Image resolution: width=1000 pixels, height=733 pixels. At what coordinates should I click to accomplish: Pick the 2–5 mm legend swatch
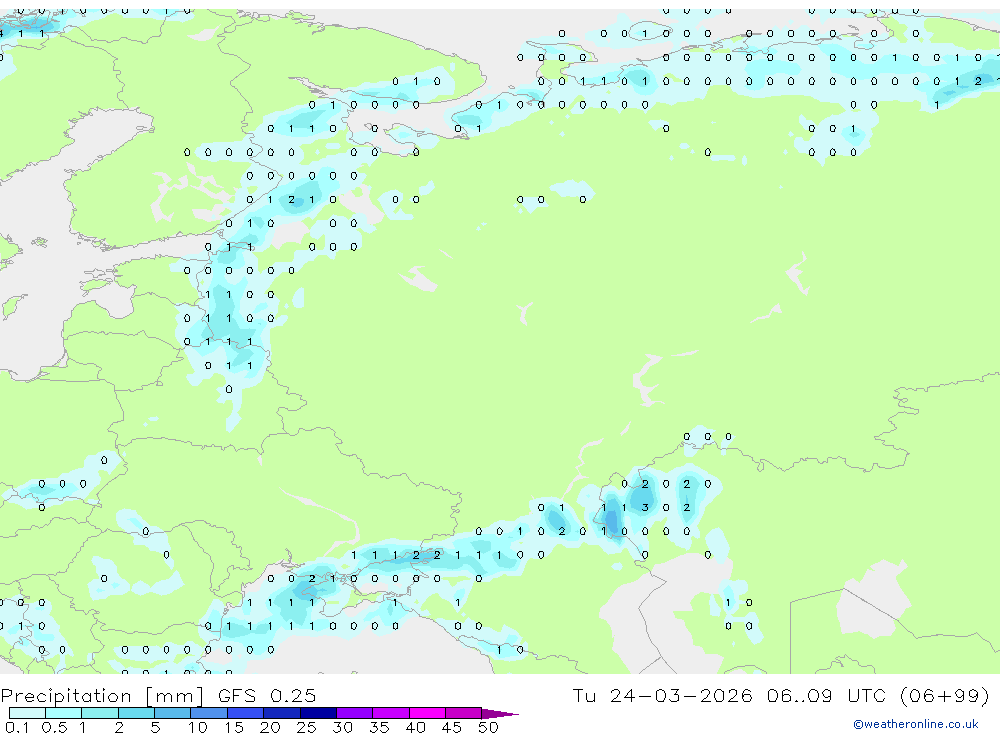(136, 713)
